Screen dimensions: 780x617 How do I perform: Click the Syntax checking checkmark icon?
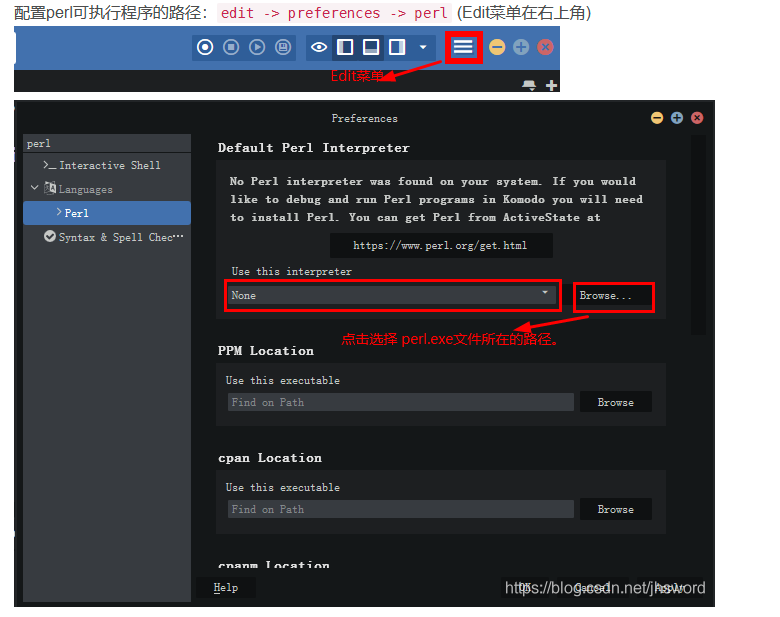50,236
